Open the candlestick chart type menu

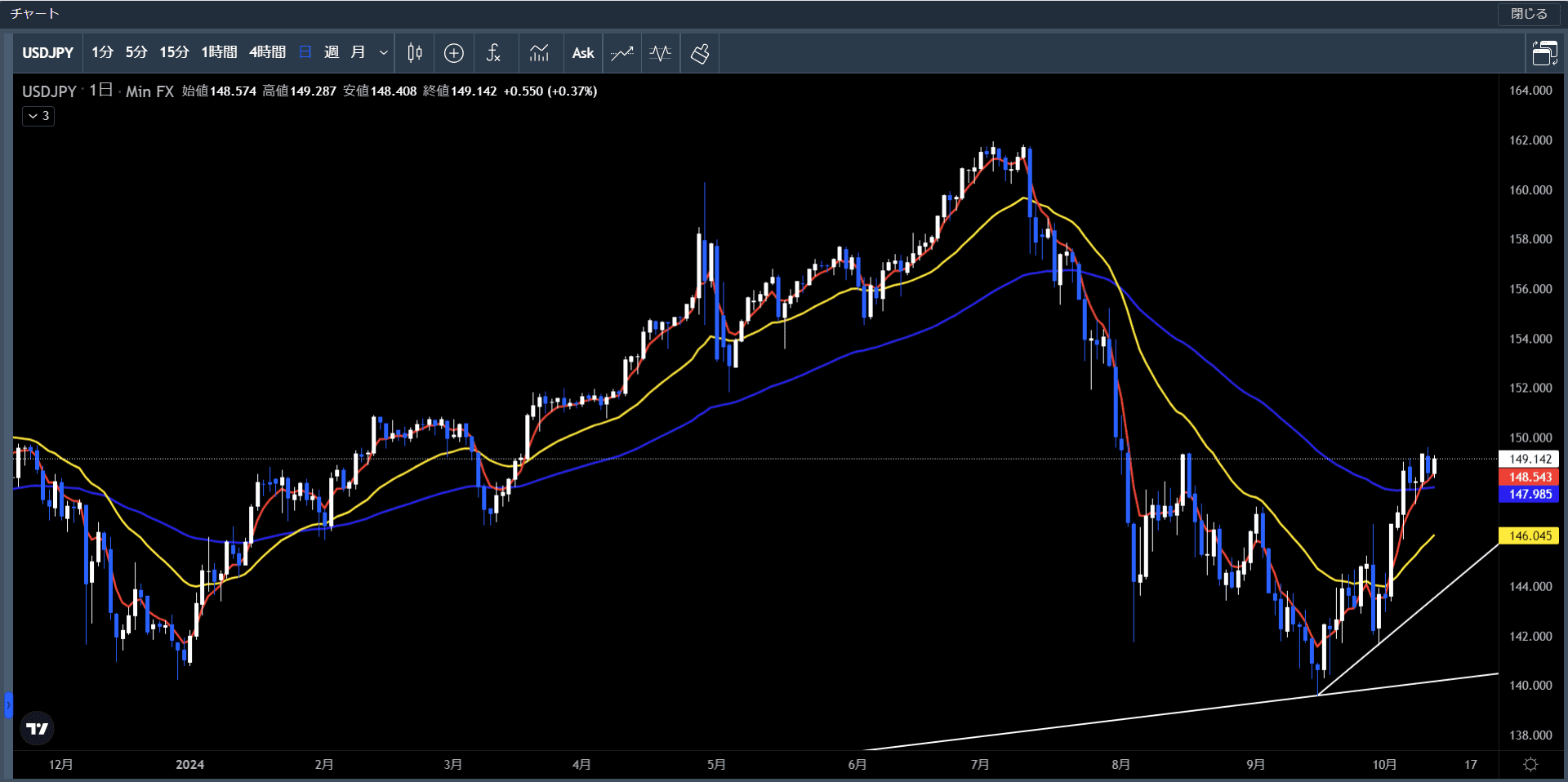coord(415,53)
